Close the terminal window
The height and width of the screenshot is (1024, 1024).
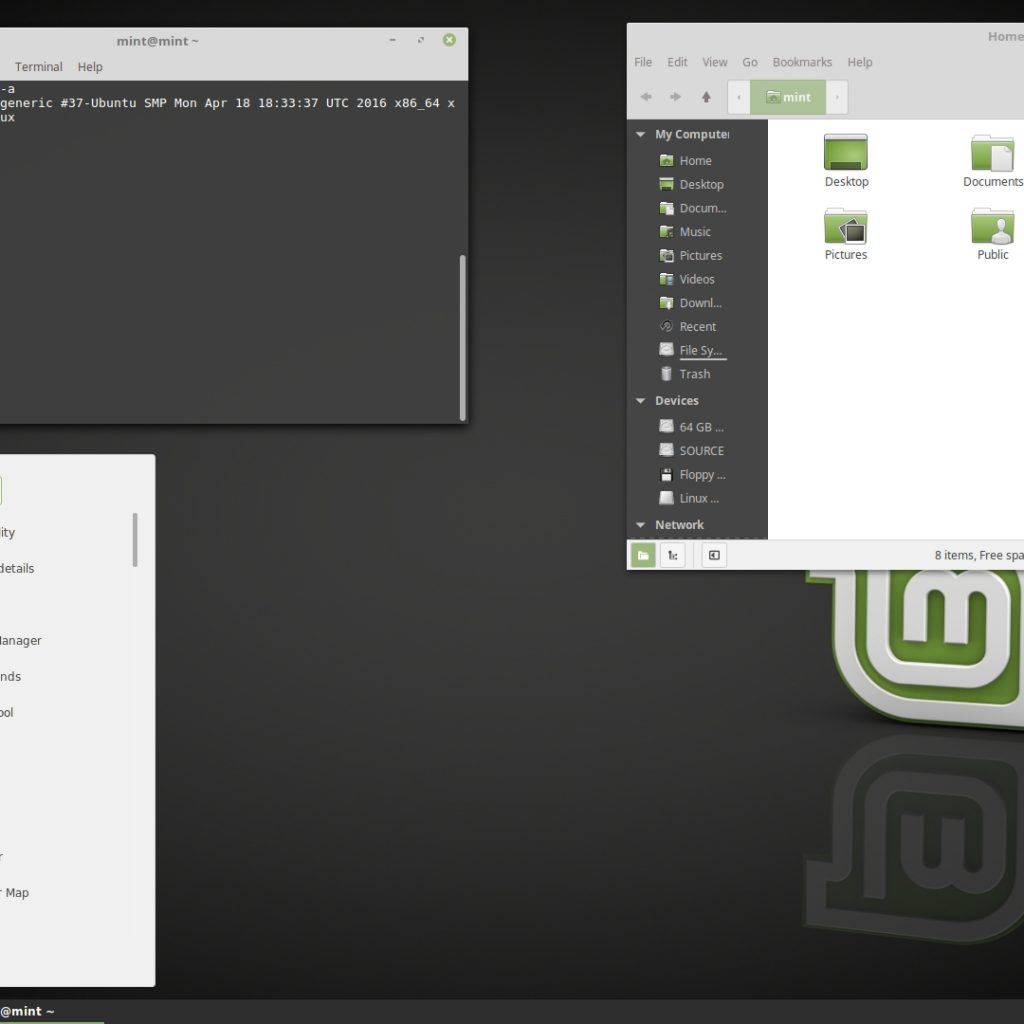click(449, 40)
